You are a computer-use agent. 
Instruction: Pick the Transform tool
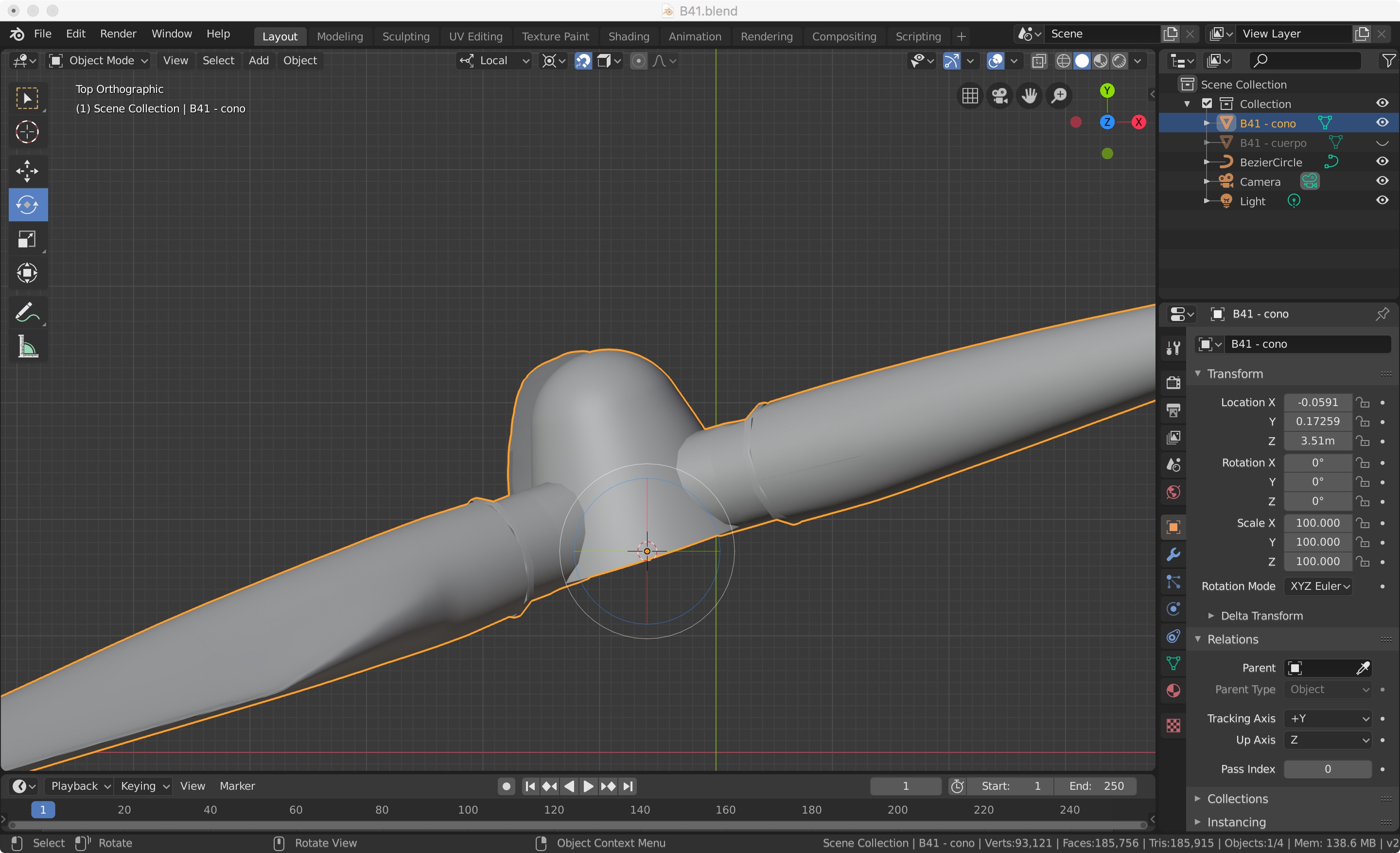click(x=27, y=273)
